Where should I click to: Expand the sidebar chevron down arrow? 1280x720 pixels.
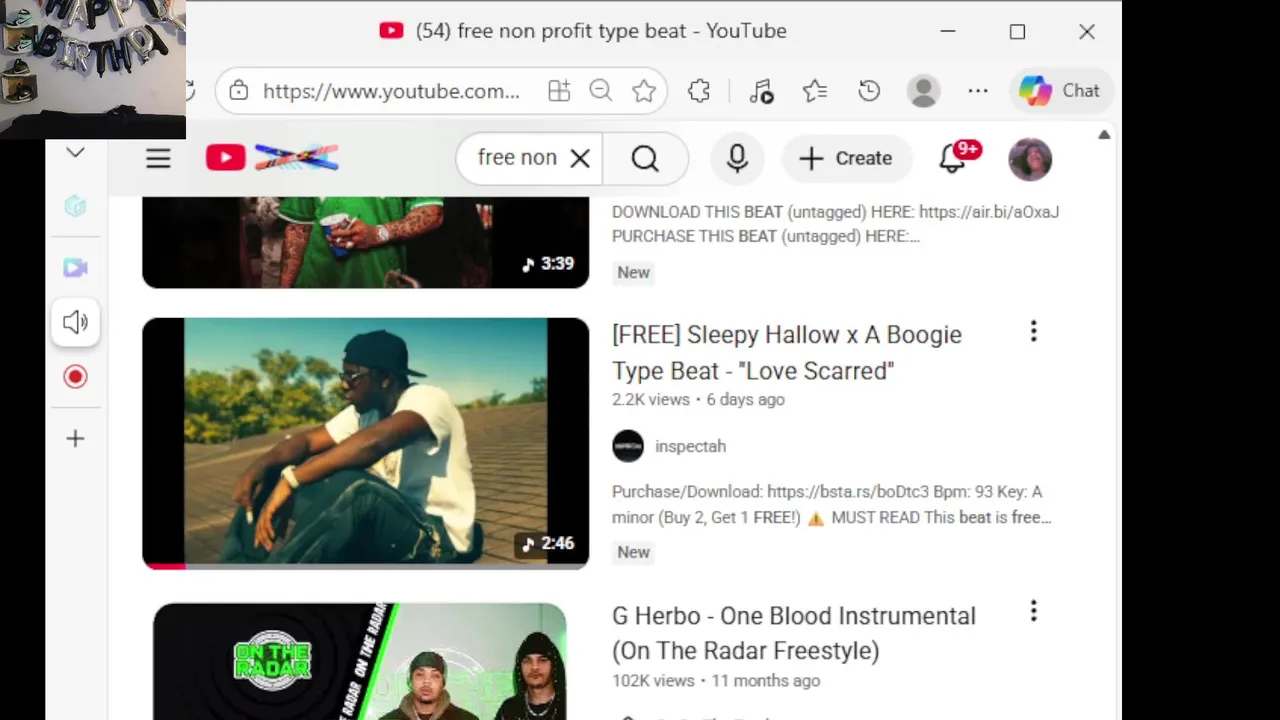(75, 153)
